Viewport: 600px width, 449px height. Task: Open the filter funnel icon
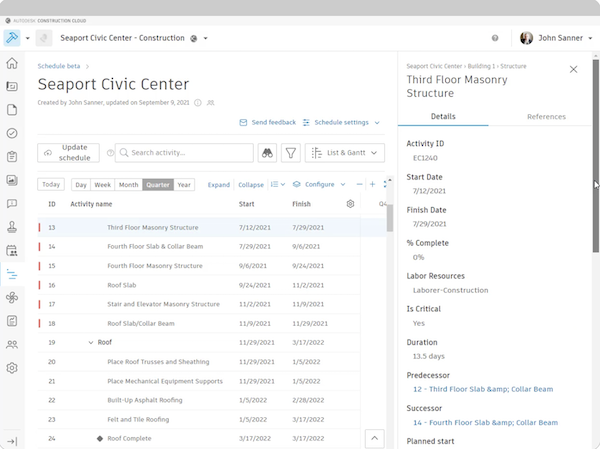tap(291, 153)
